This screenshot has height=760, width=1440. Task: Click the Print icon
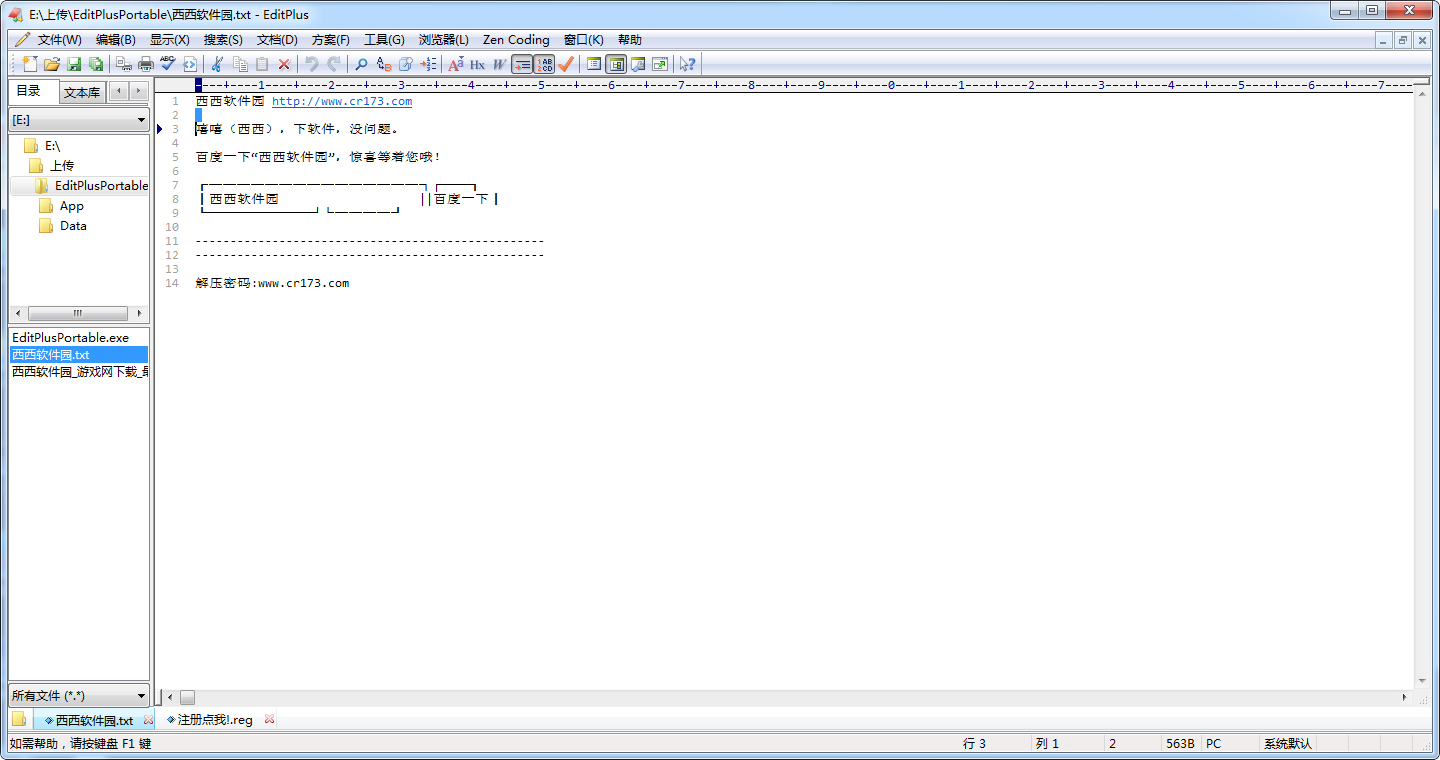146,64
